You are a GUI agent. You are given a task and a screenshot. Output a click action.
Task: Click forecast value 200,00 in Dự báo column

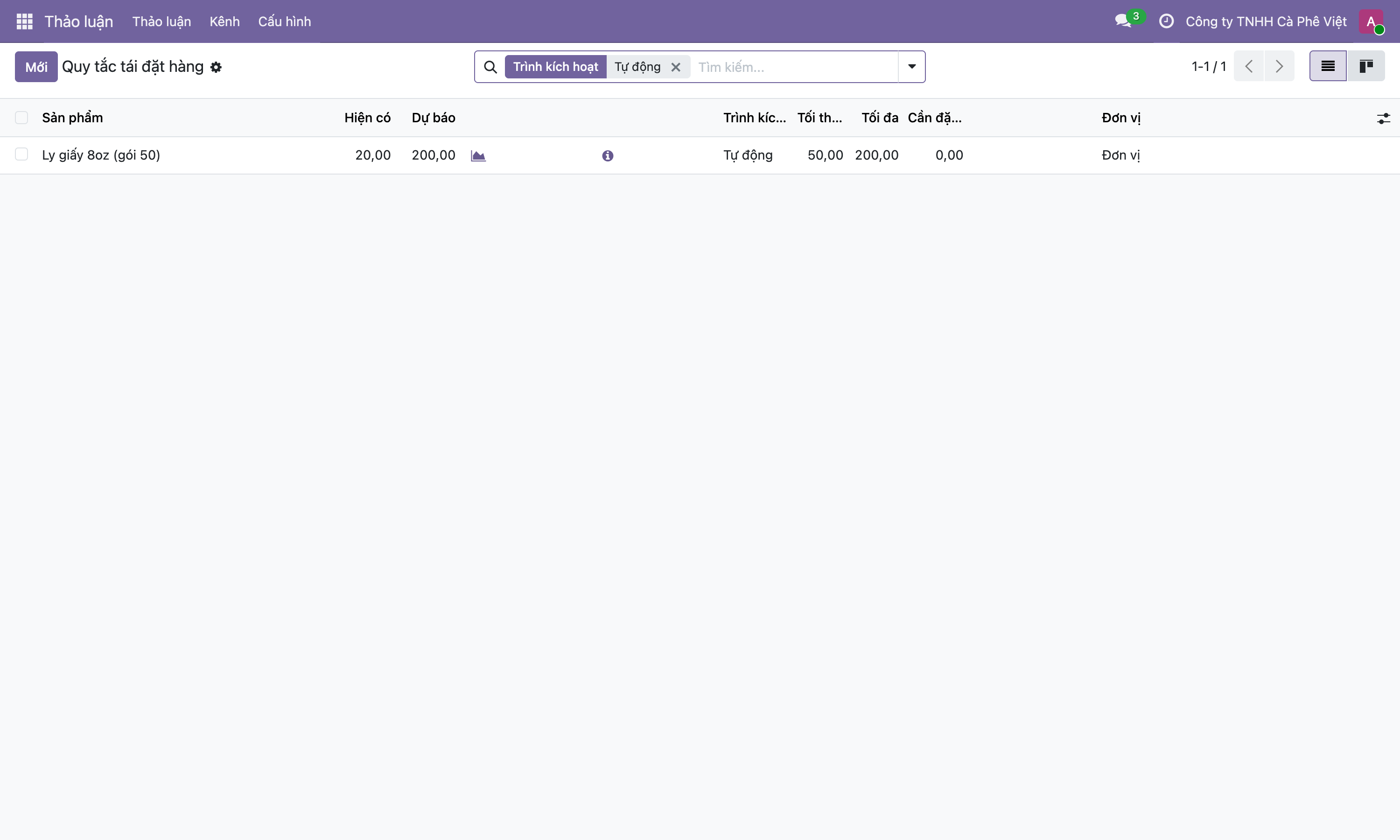click(x=434, y=155)
